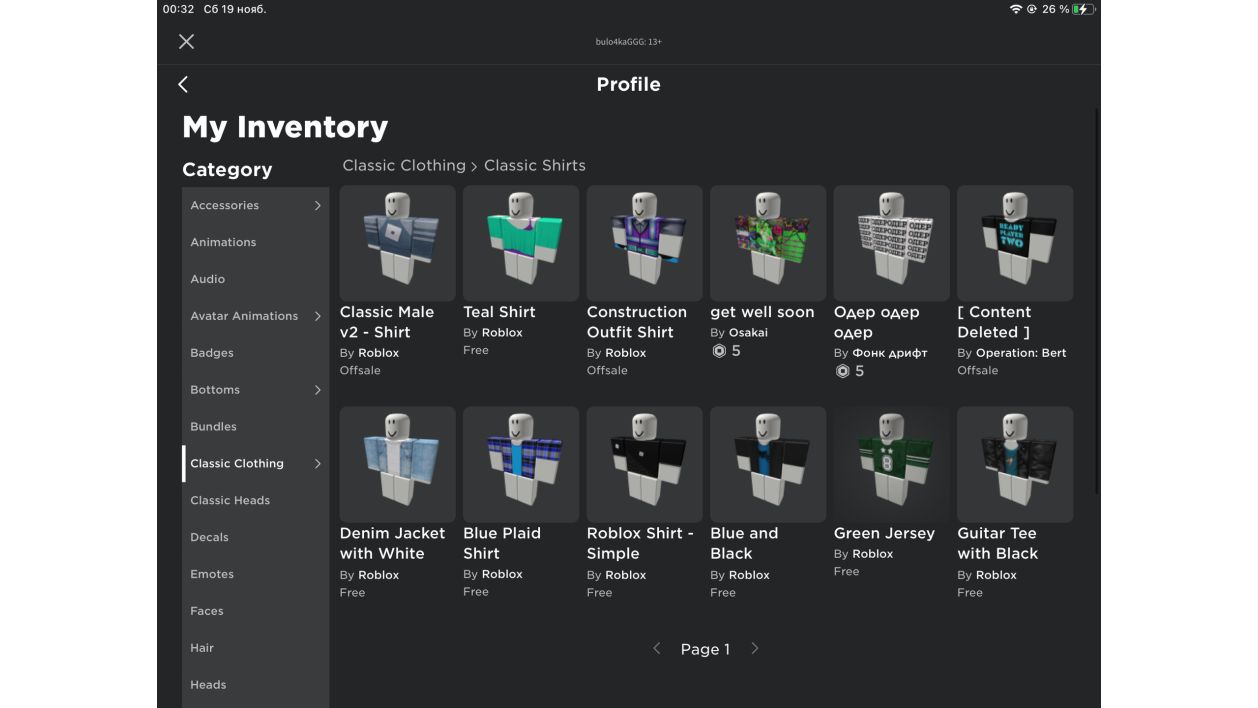
Task: Expand the Bottoms category chevron
Action: [x=318, y=390]
